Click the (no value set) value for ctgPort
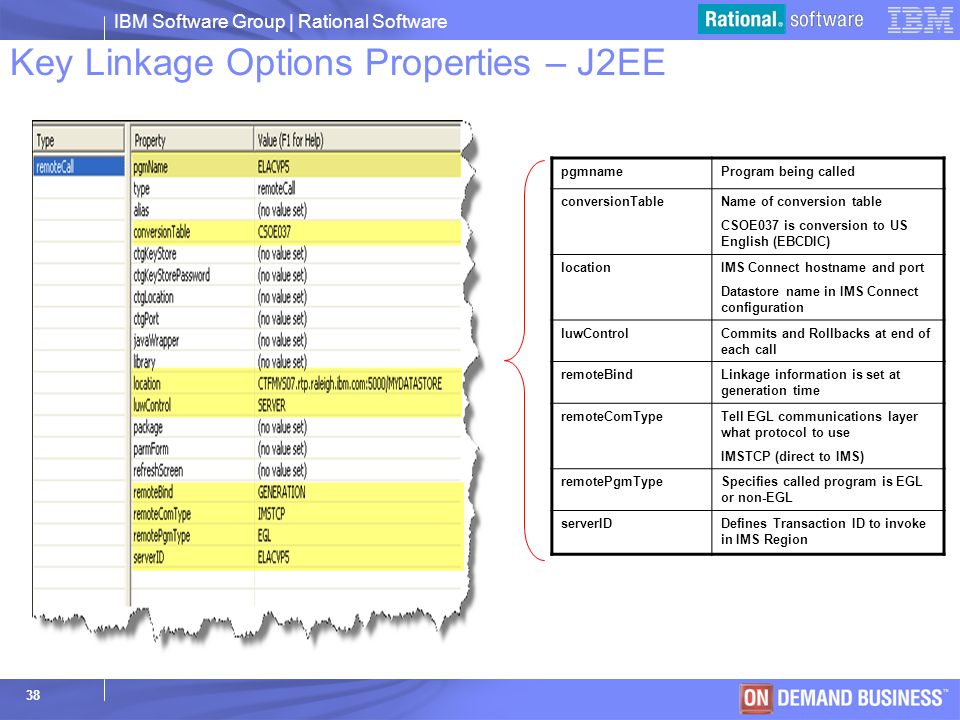Screen dimensions: 960x720 [282, 318]
